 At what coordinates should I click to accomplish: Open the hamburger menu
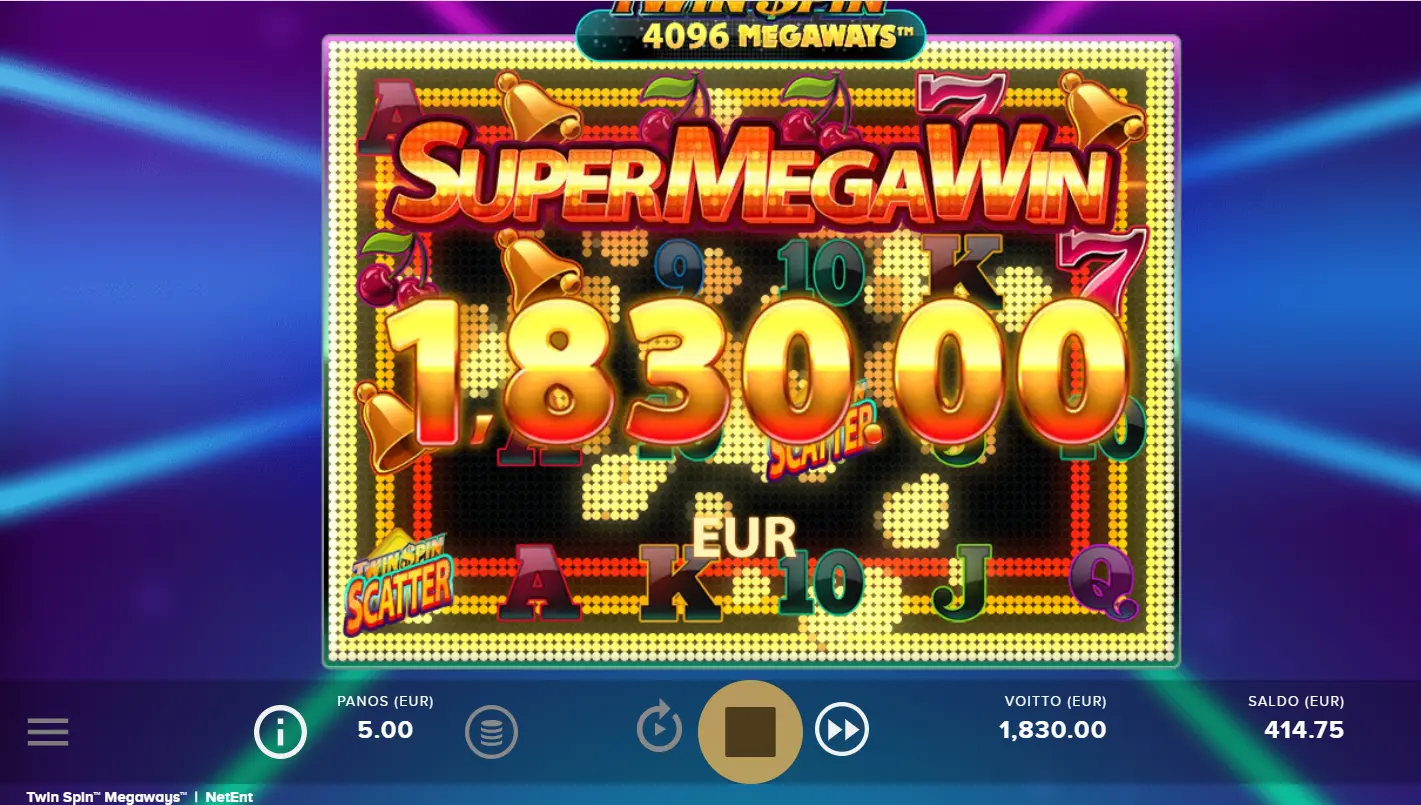point(48,732)
